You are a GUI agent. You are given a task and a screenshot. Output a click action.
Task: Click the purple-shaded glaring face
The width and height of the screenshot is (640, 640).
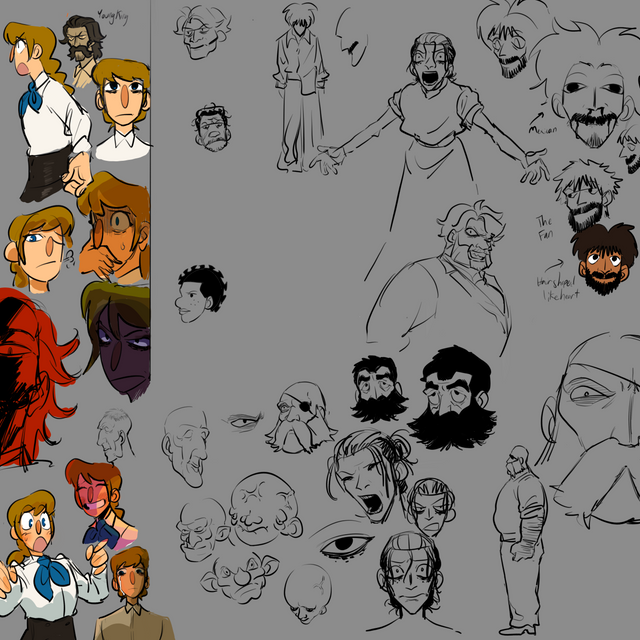[x=118, y=340]
